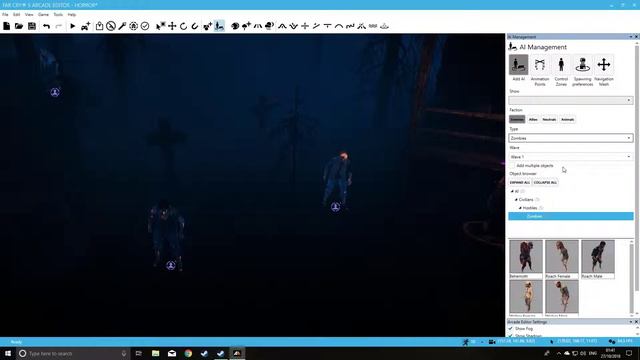Click the wrench tool icon in toolbar
The image size is (640, 360).
coord(122,26)
